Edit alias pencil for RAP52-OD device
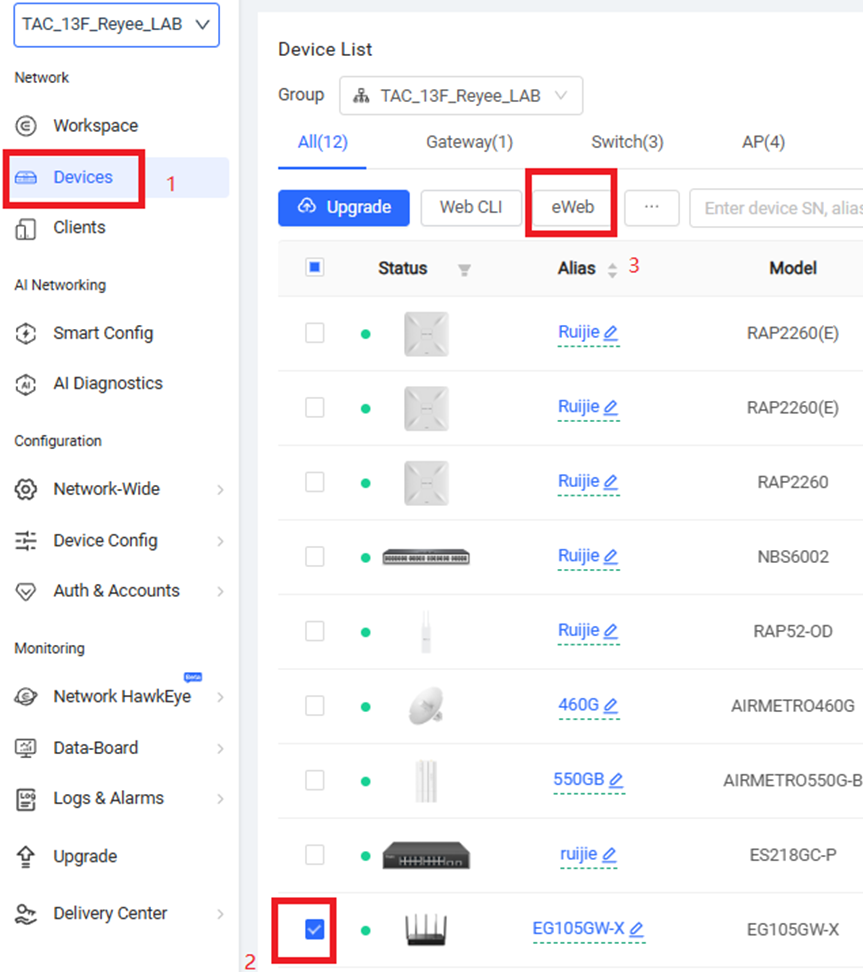 click(611, 630)
